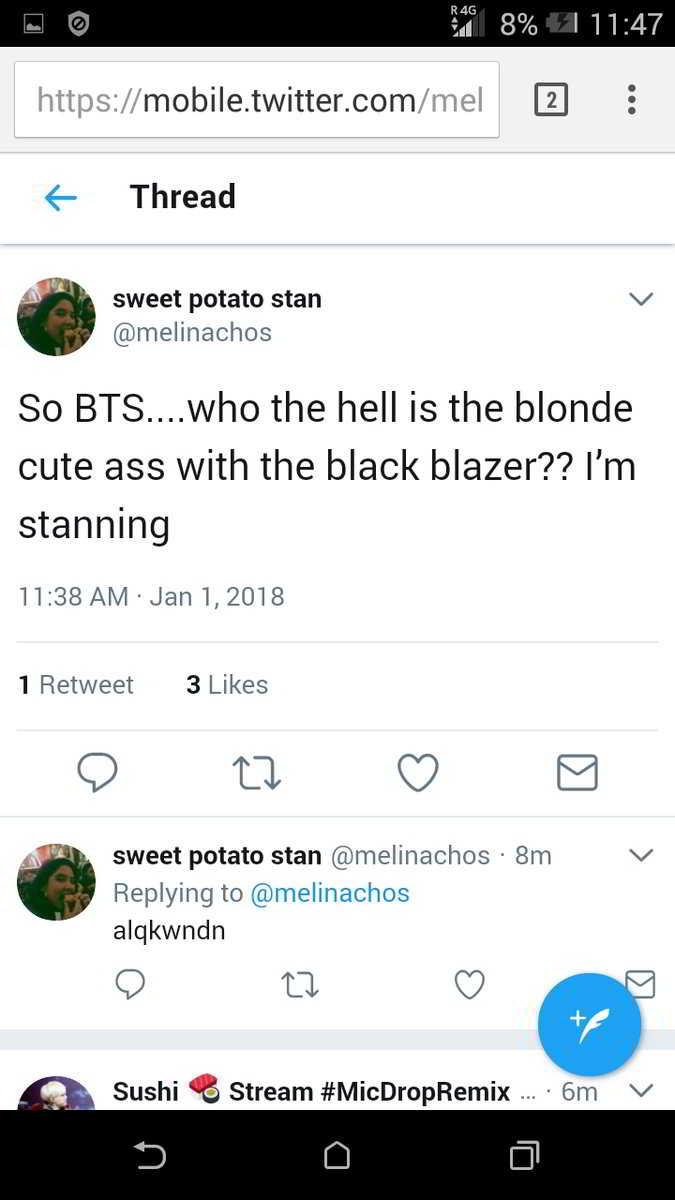Viewport: 675px width, 1200px height.
Task: Open Chrome three-dot overflow menu
Action: (x=631, y=99)
